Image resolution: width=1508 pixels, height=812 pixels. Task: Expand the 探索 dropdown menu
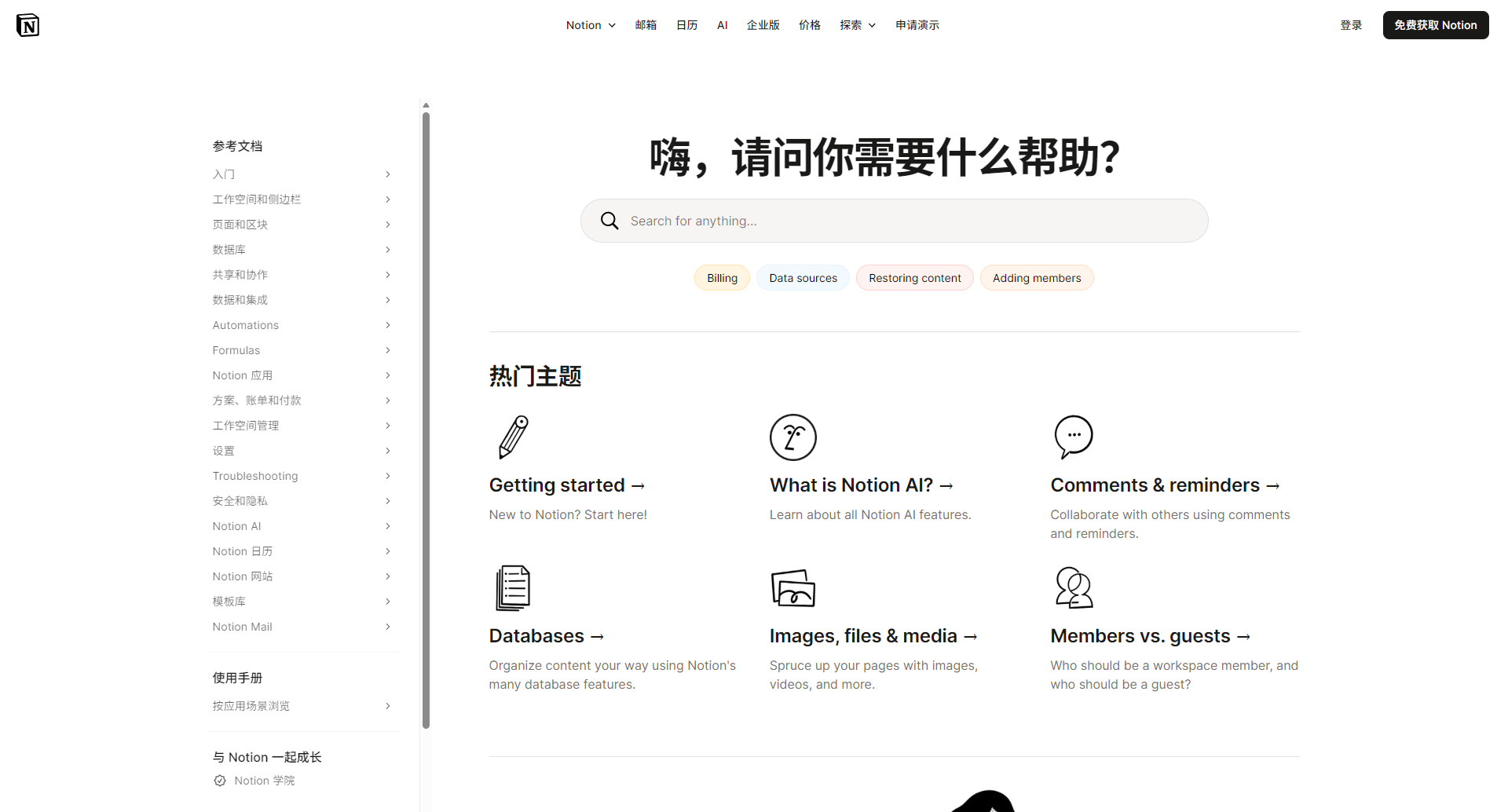coord(856,24)
